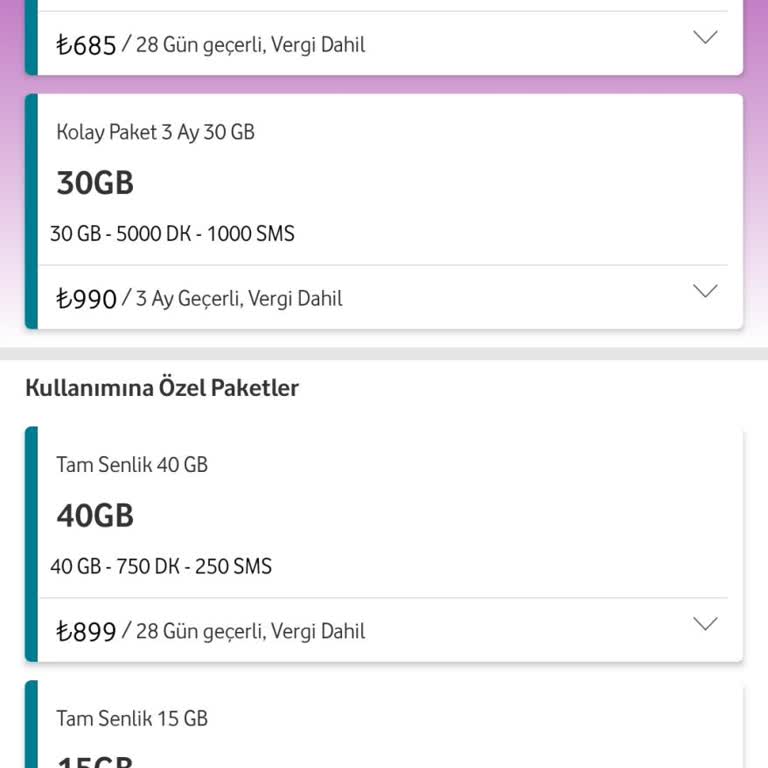The image size is (768, 768).
Task: Expand the ₺685 package details chevron
Action: pyautogui.click(x=705, y=38)
